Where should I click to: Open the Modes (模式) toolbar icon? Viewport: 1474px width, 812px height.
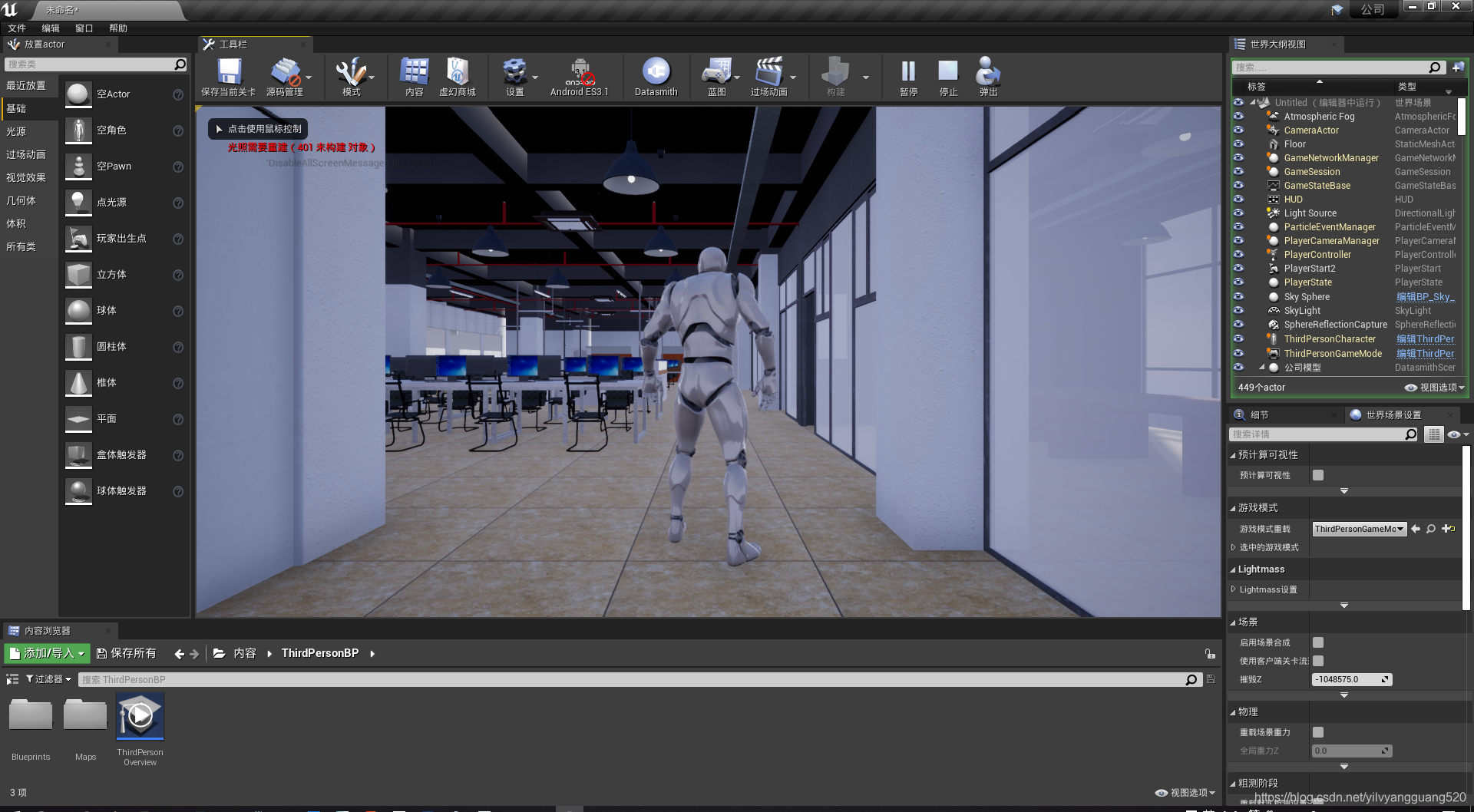tap(351, 72)
